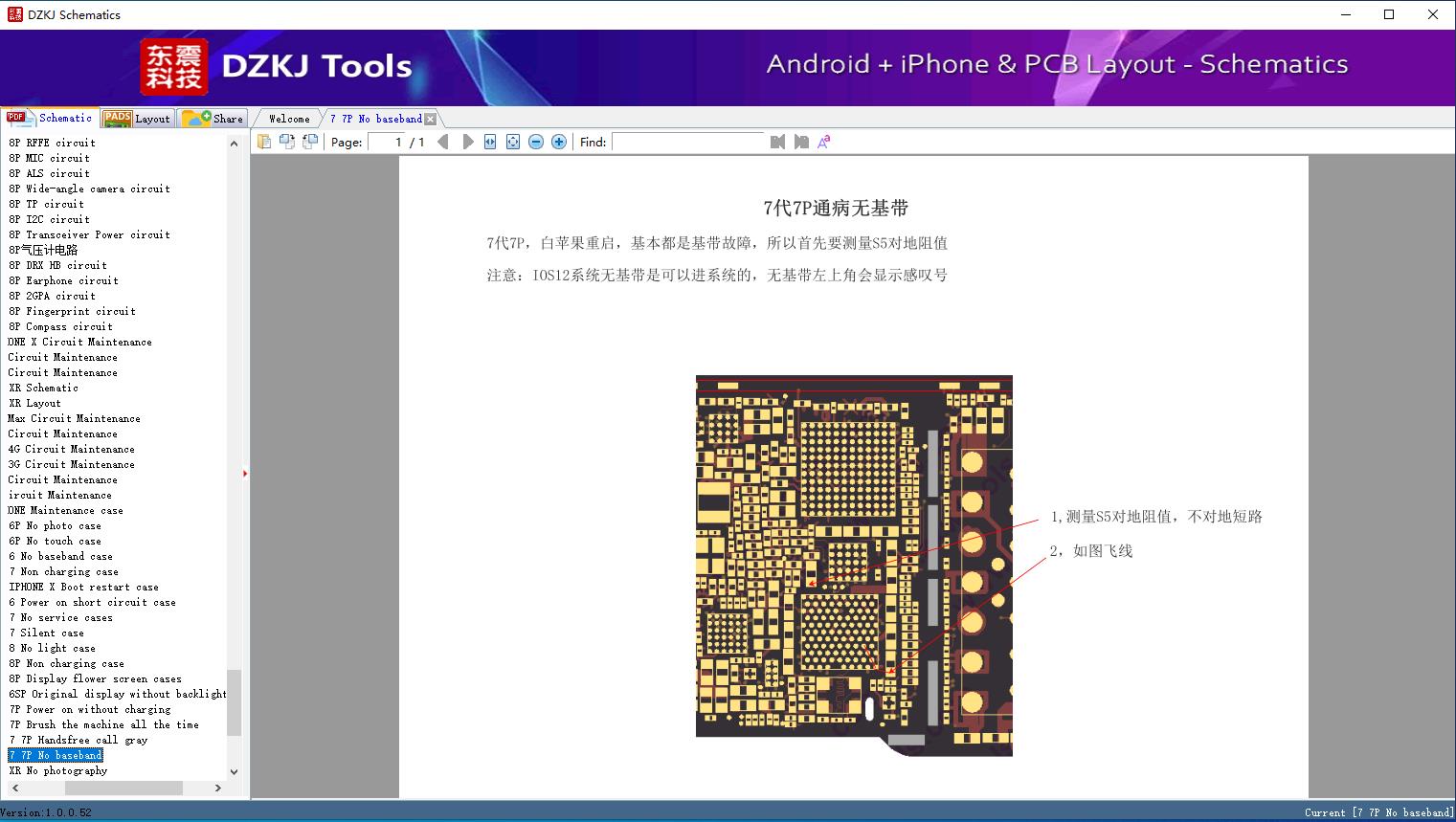Collapse the side panel with the red arrow
Screen dimensions: 1456x822
(245, 473)
